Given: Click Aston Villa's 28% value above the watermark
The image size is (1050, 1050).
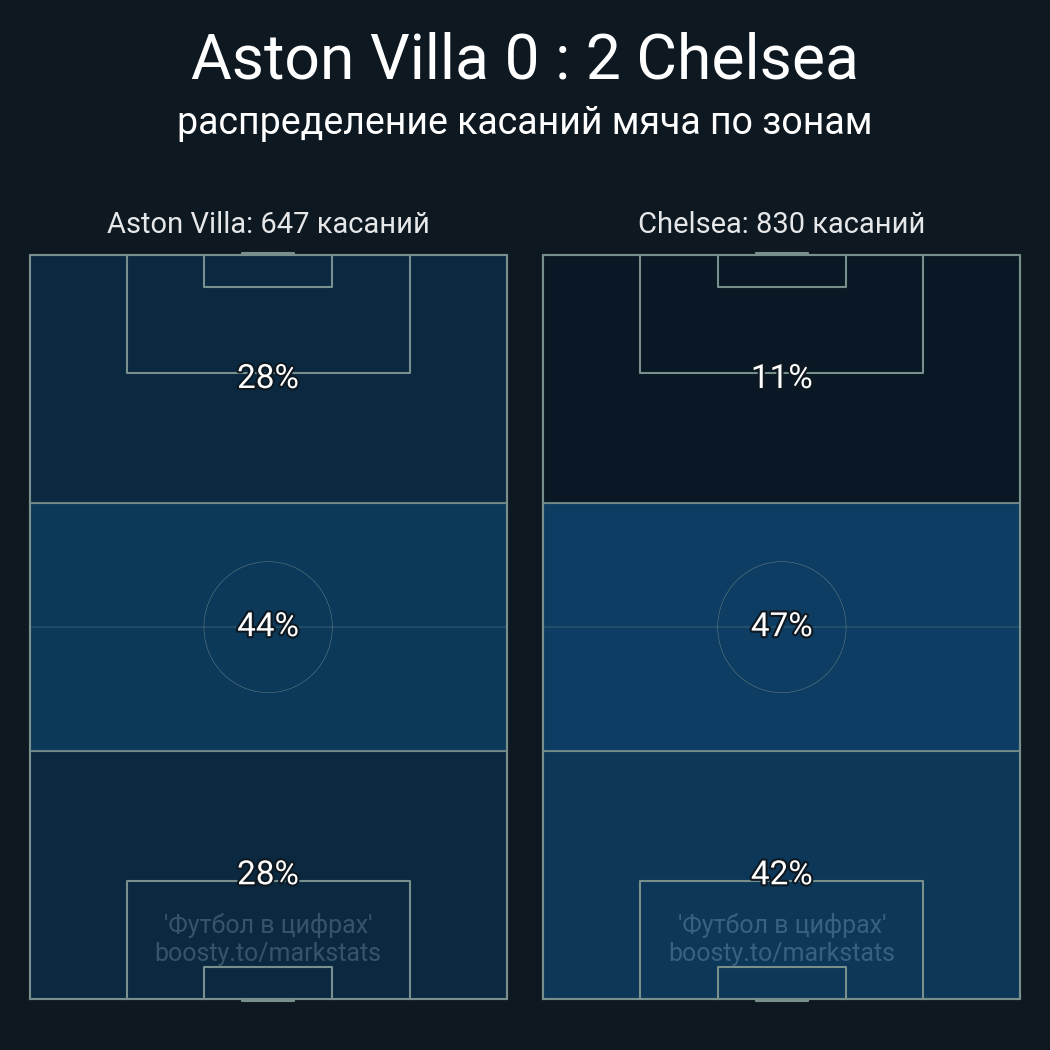Looking at the screenshot, I should tap(268, 874).
